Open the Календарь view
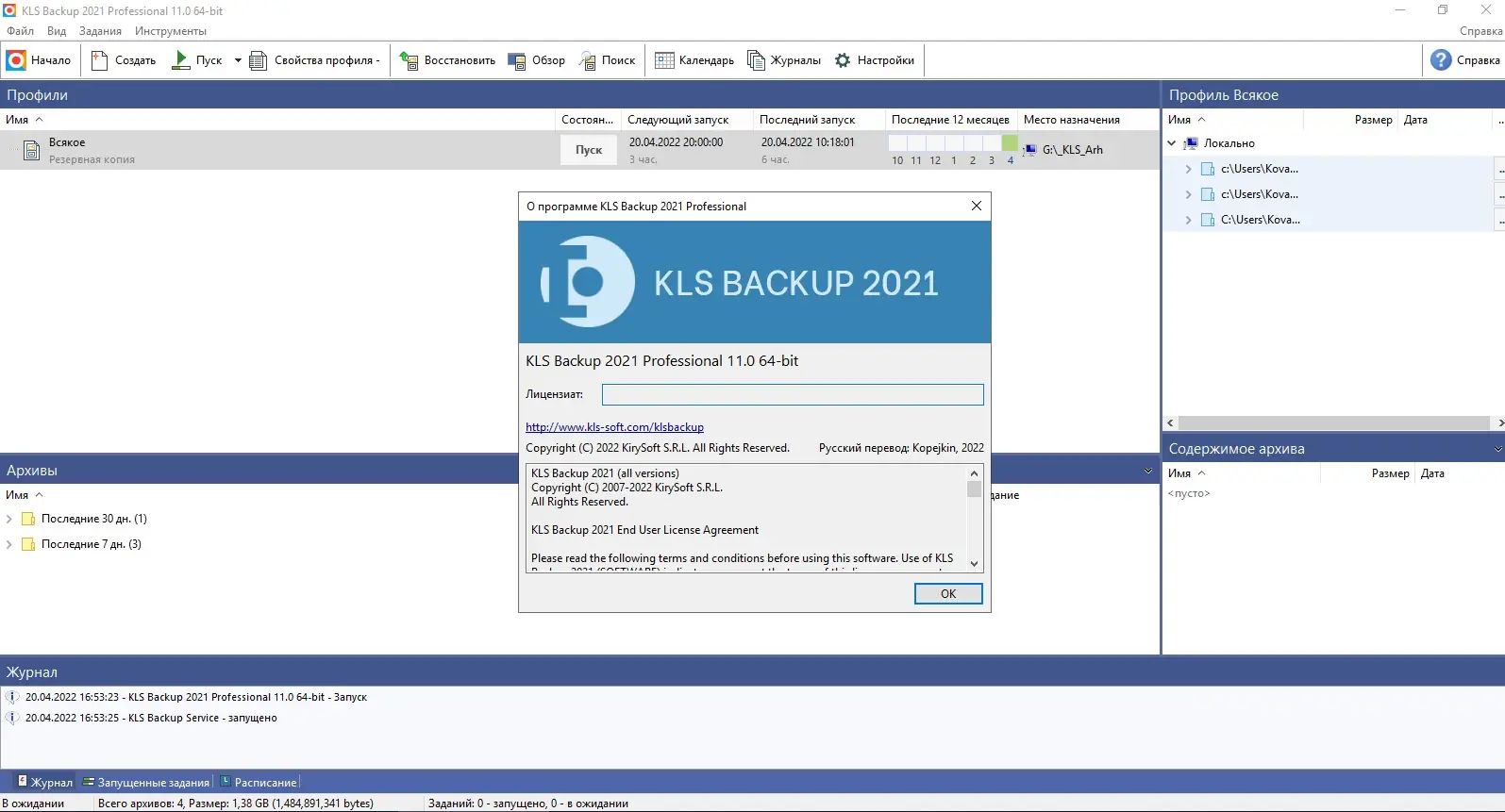 coord(694,60)
